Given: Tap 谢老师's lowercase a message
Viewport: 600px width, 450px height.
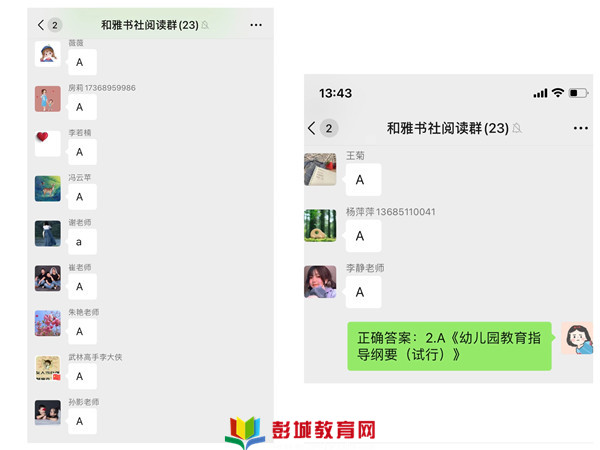Looking at the screenshot, I should click(x=82, y=242).
